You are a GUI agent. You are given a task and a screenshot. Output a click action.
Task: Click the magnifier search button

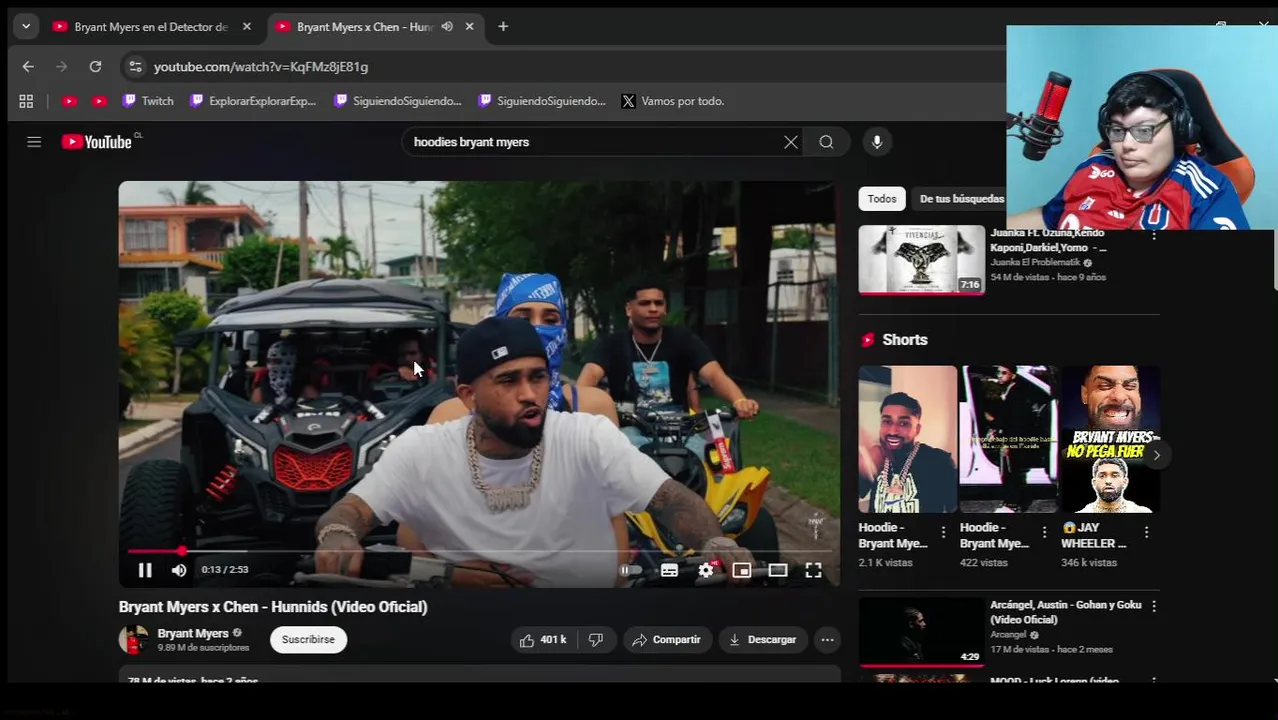tap(826, 142)
